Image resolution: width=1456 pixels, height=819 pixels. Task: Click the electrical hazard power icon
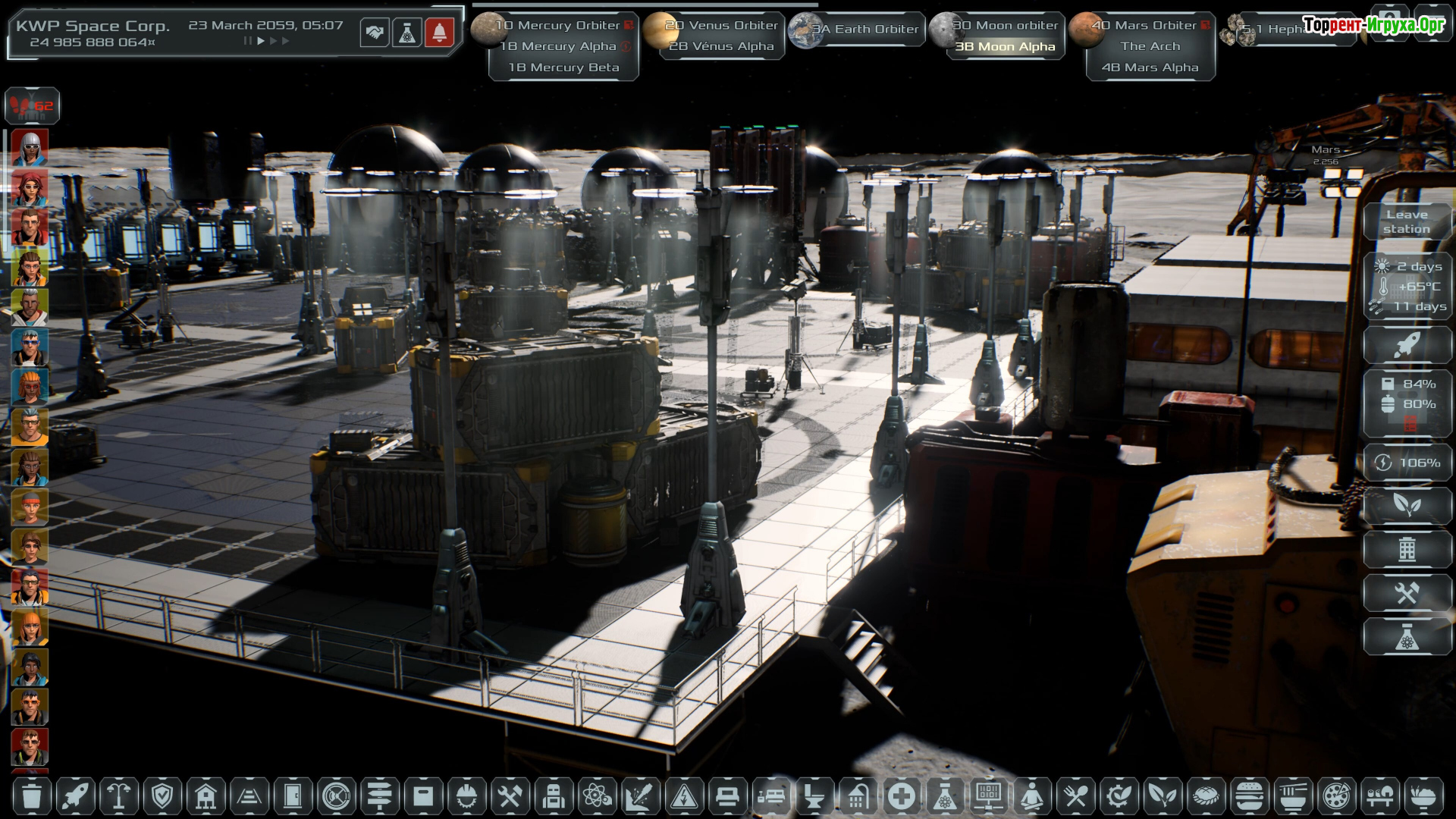pos(684,796)
